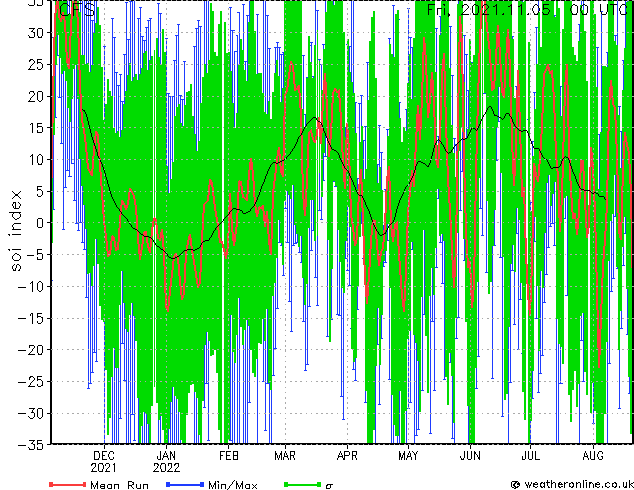Image resolution: width=634 pixels, height=490 pixels.
Task: Click the '-15' y-axis tick value
Action: click(x=31, y=318)
